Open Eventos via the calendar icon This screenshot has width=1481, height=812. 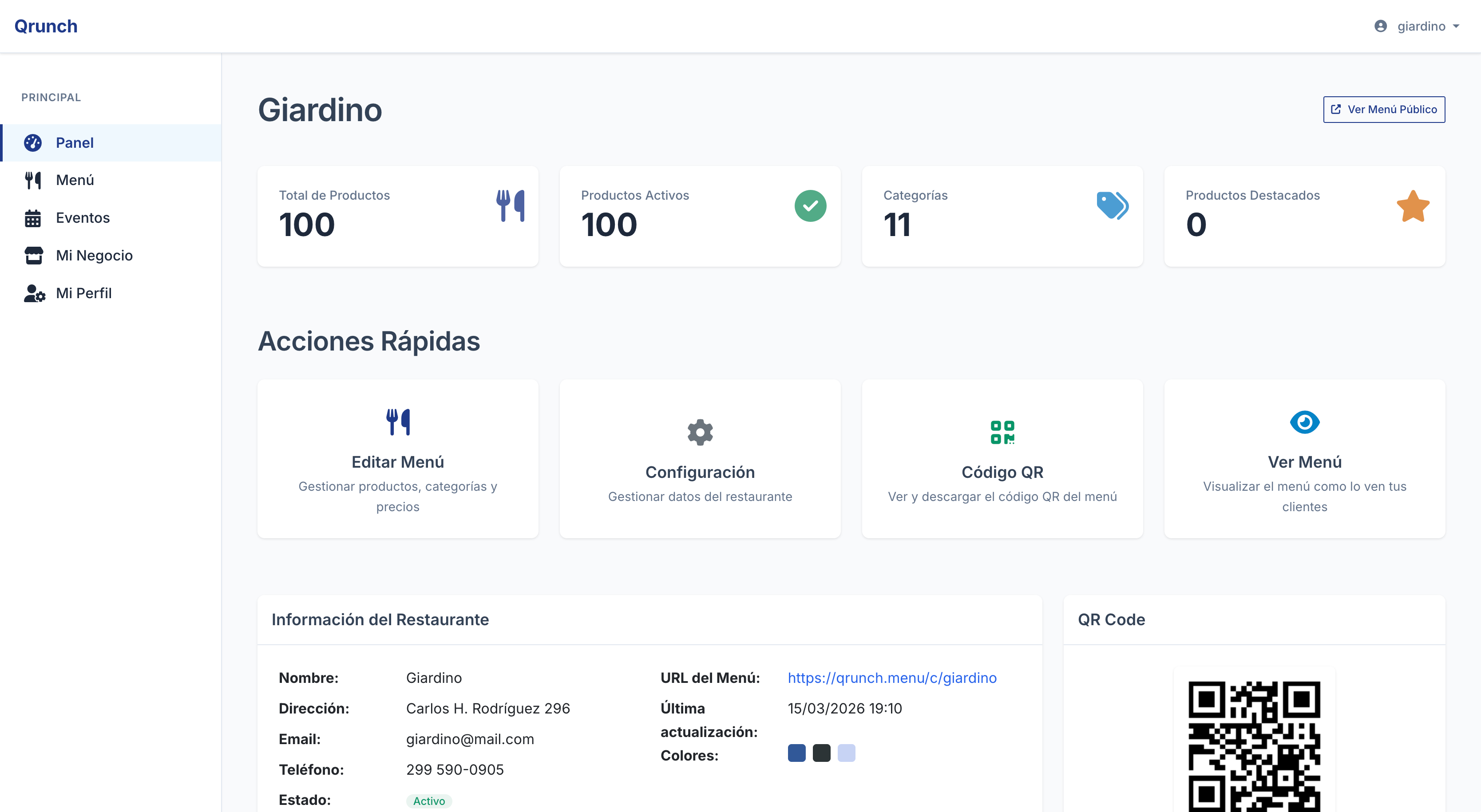[33, 218]
